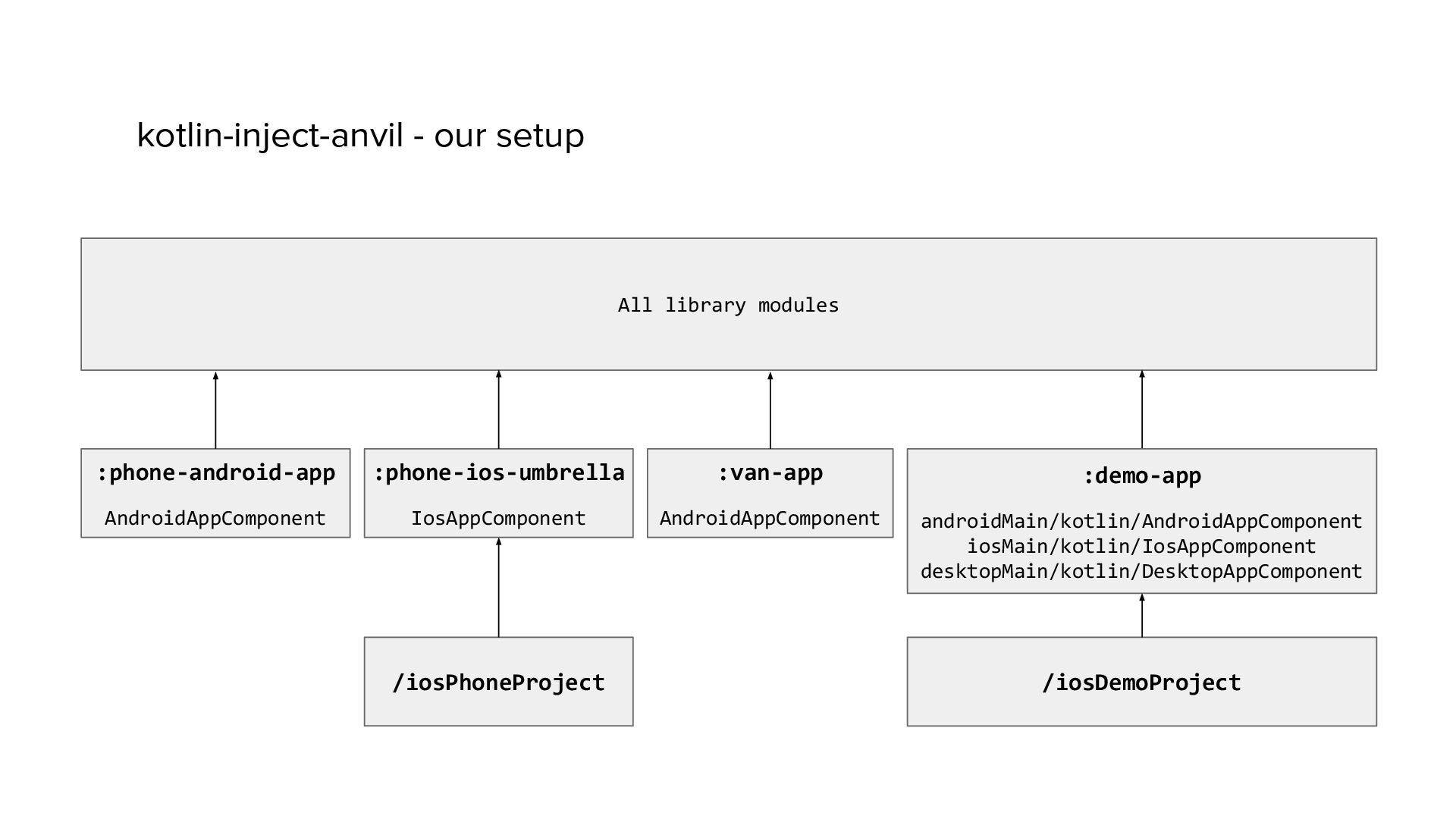The image size is (1456, 819).
Task: Click the "/iosPhoneProject" box
Action: [498, 682]
